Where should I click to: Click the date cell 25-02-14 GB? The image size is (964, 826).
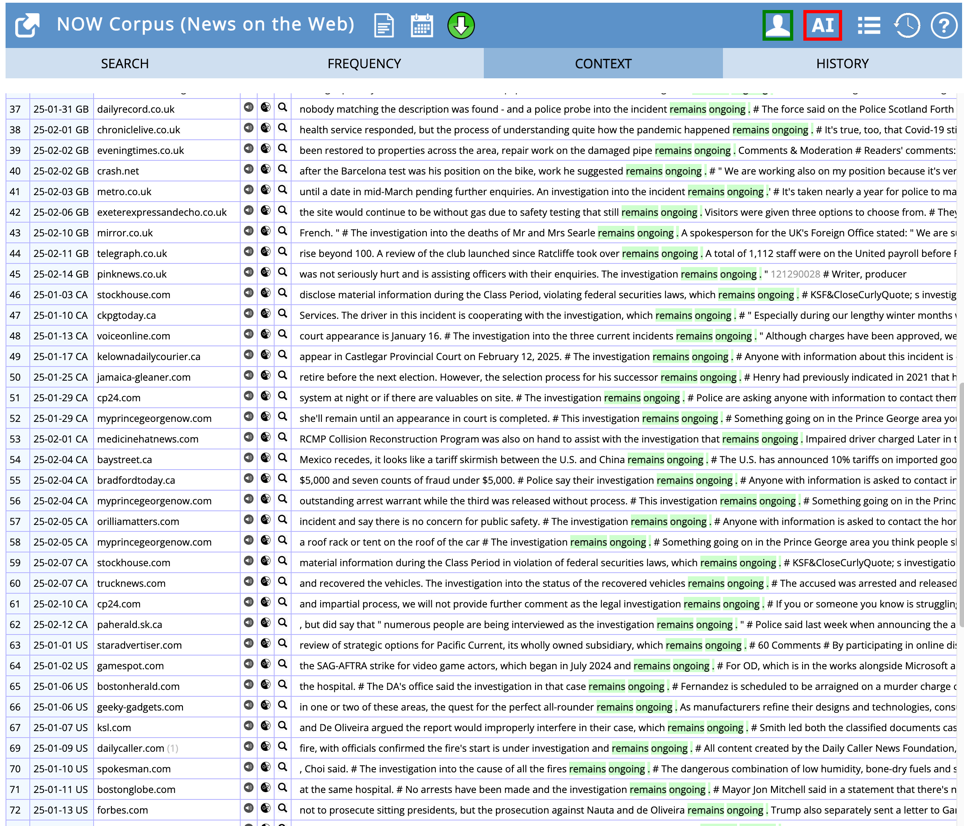click(x=61, y=274)
